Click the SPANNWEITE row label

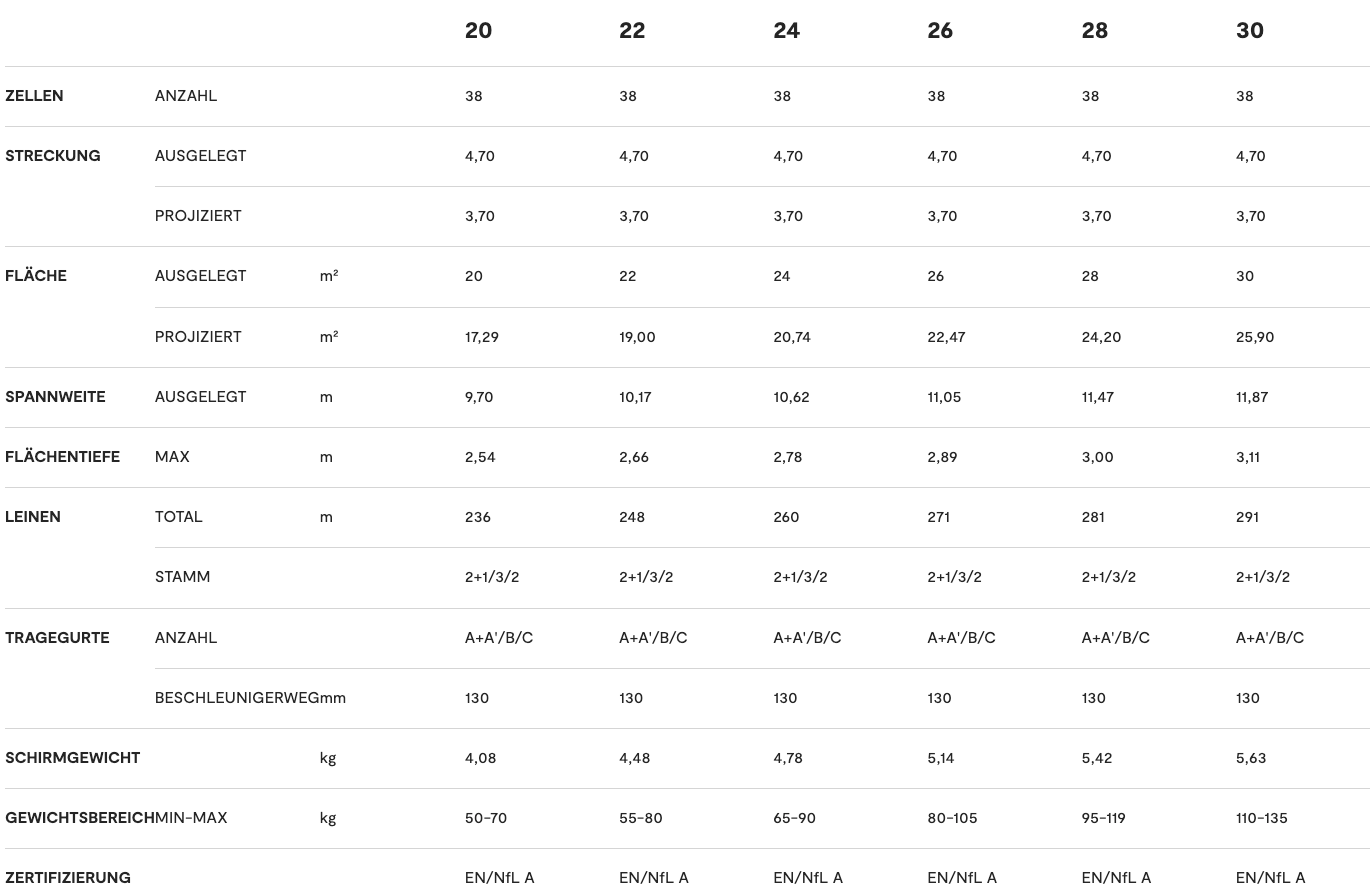tap(55, 397)
